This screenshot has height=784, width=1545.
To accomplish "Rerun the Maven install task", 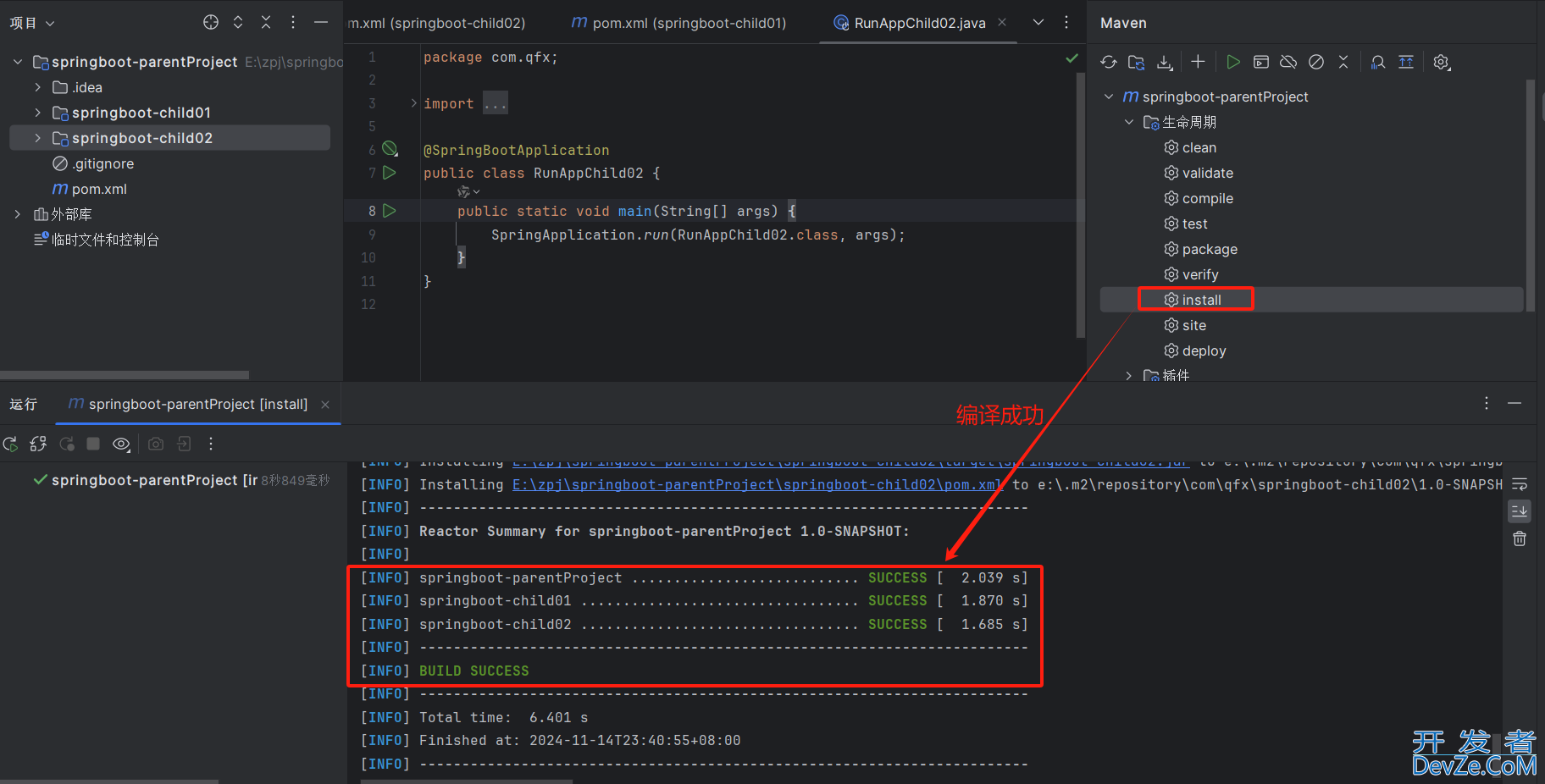I will pos(10,444).
